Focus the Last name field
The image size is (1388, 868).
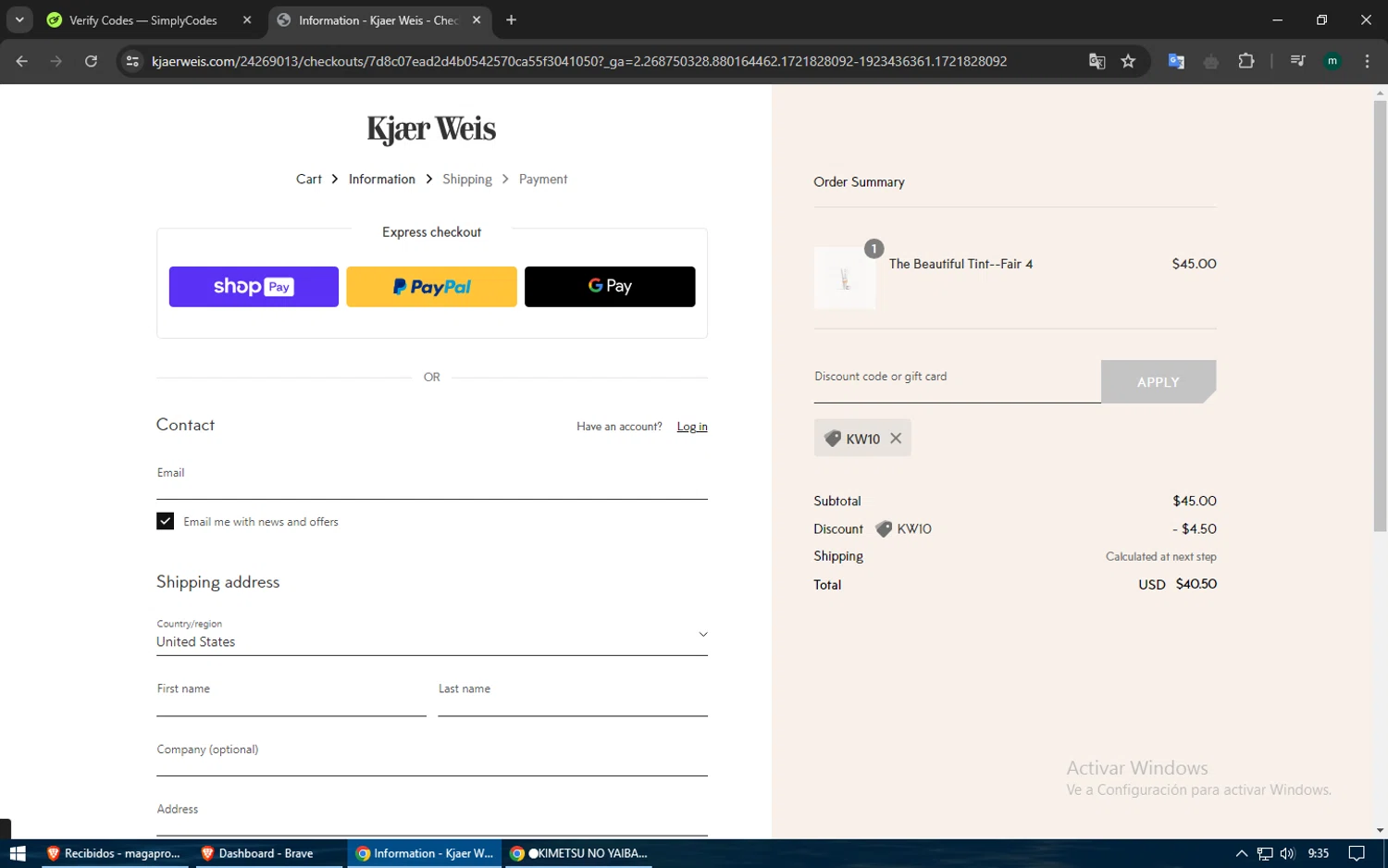[573, 696]
